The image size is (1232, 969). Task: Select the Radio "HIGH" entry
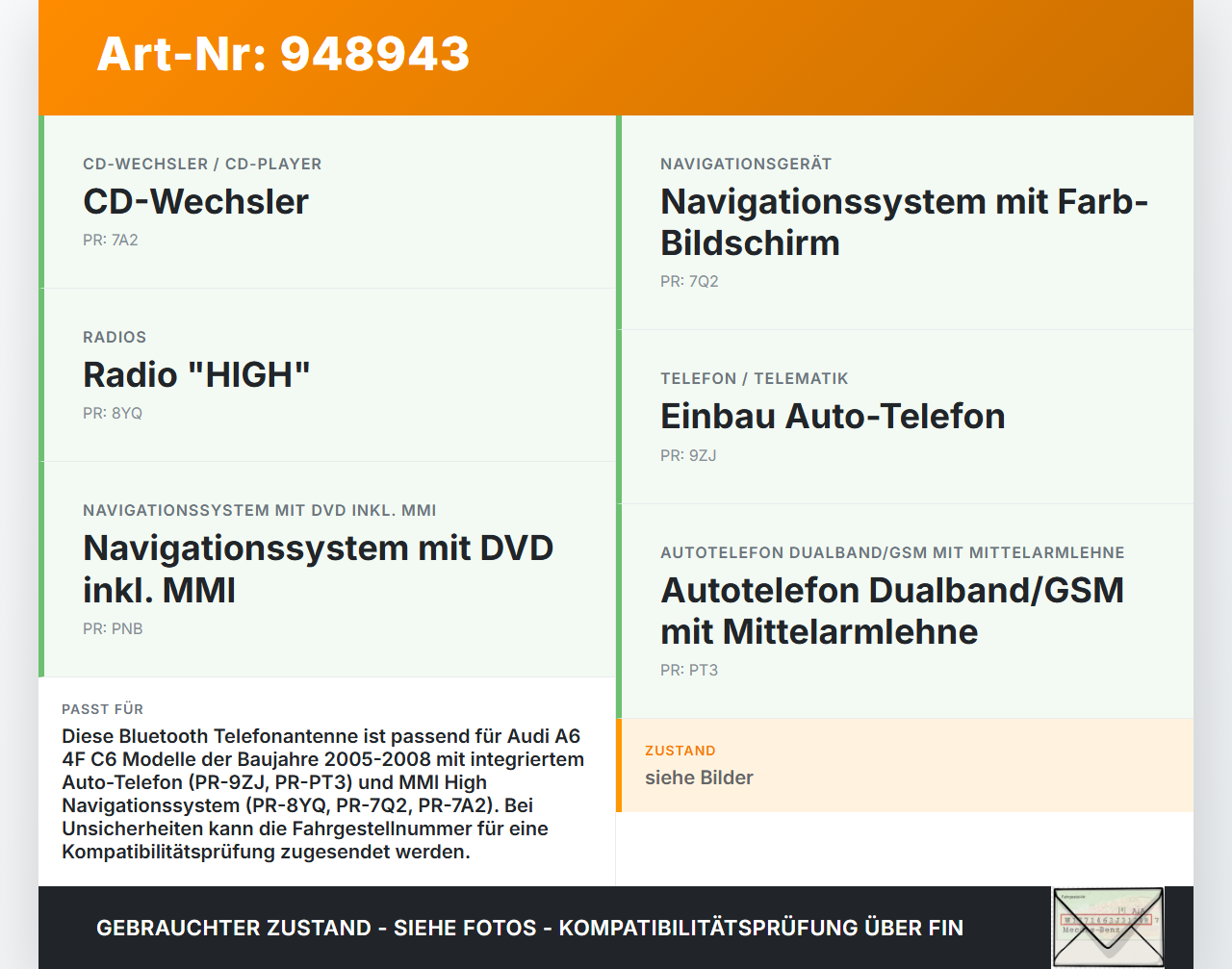pyautogui.click(x=195, y=375)
